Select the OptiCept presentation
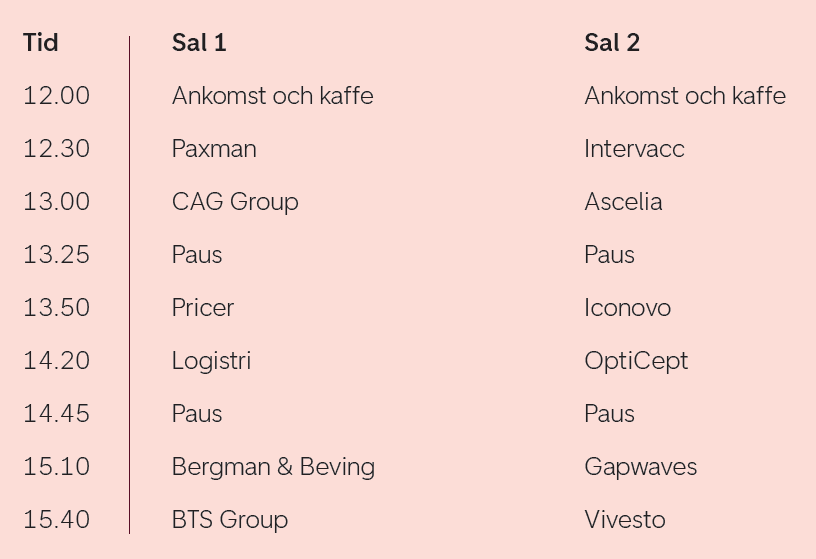This screenshot has height=559, width=816. coord(636,361)
